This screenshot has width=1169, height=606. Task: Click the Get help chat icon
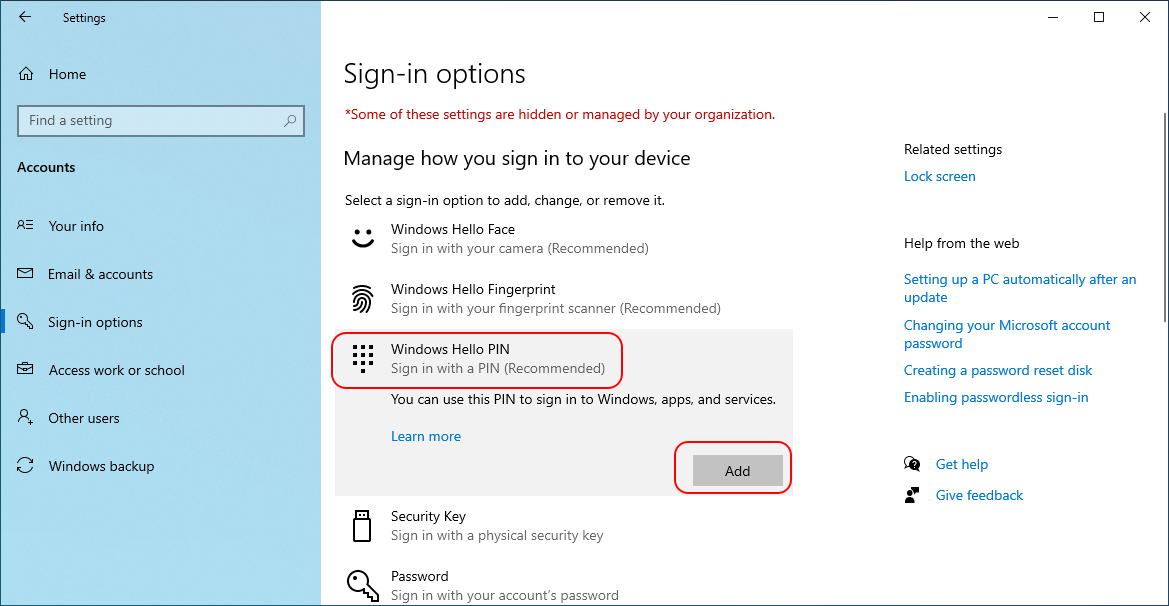coord(912,464)
